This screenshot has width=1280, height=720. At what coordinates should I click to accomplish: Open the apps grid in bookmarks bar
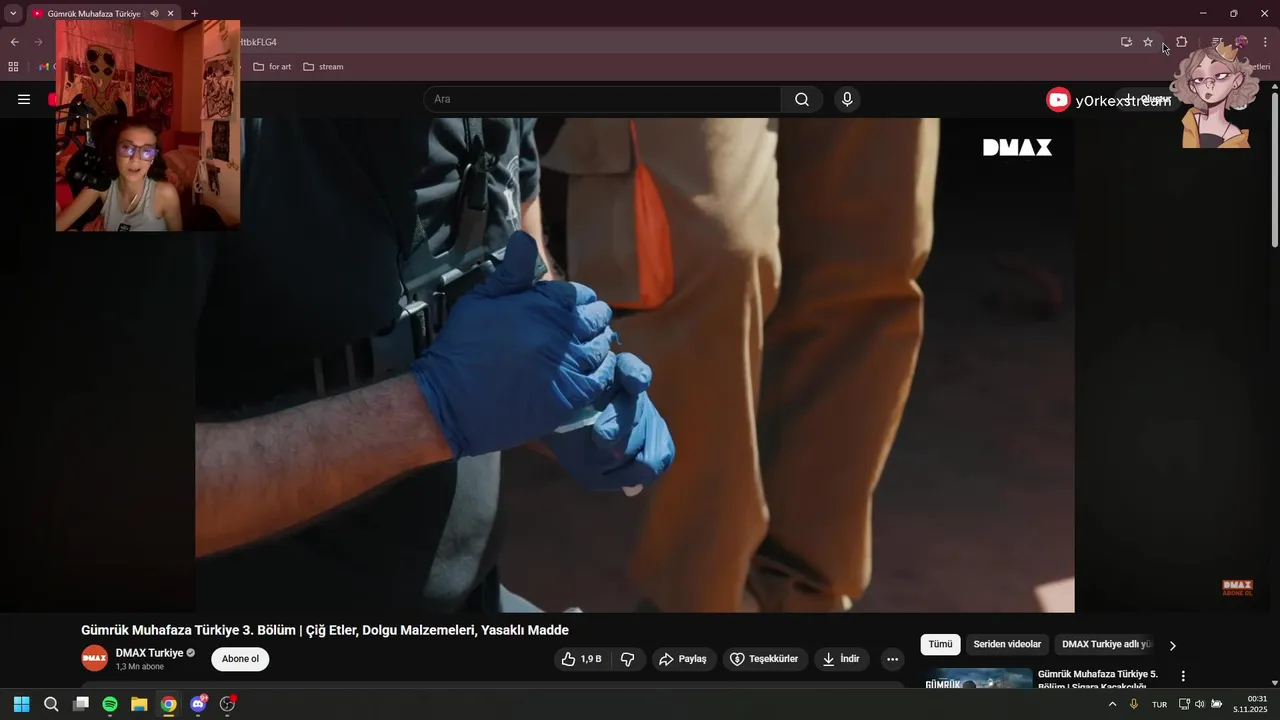coord(13,67)
